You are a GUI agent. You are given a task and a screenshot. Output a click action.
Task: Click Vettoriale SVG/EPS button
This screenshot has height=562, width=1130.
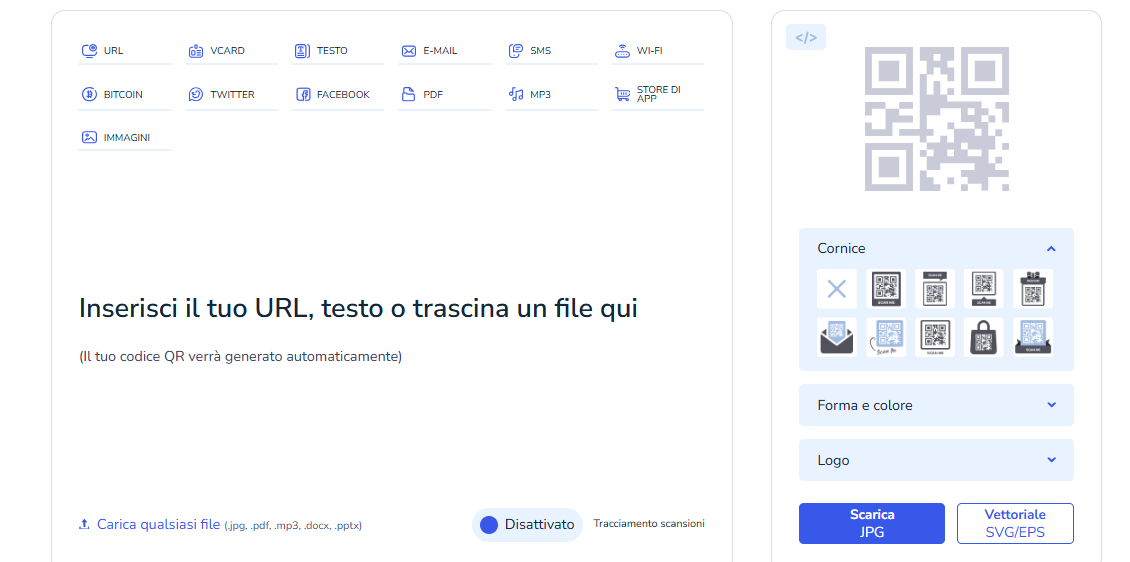coord(1015,523)
